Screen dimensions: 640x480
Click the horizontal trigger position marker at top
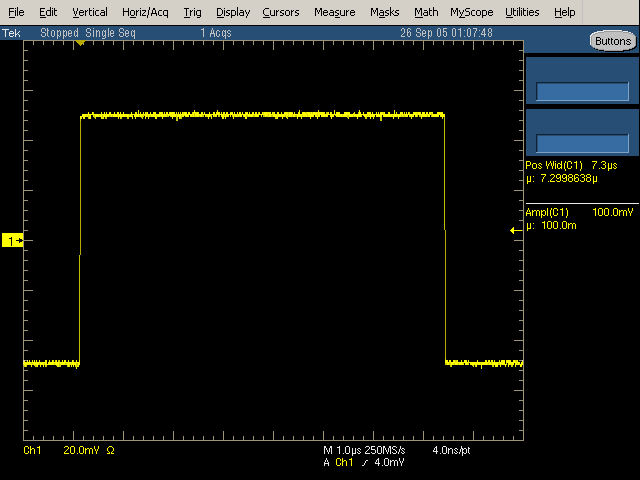coord(80,46)
